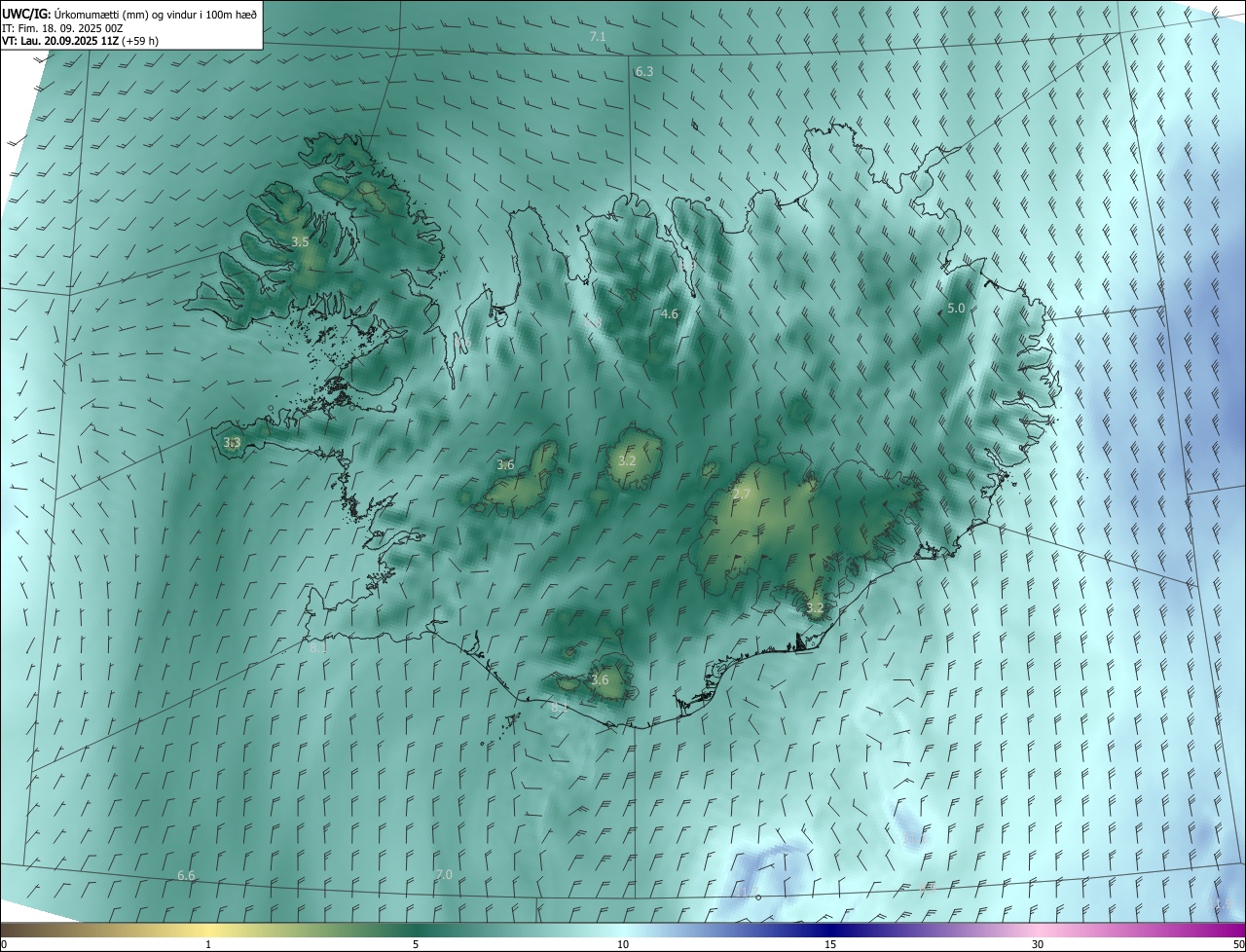Click the 2.7 value on Vatnajökull ice cap

[x=742, y=494]
